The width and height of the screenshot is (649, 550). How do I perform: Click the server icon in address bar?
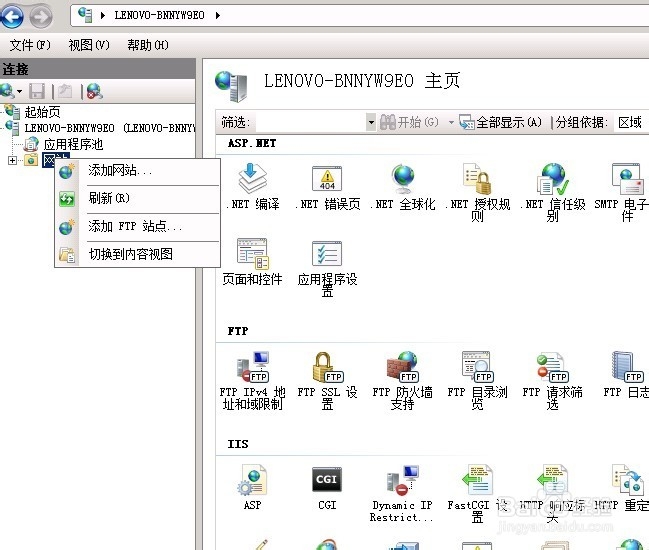85,15
